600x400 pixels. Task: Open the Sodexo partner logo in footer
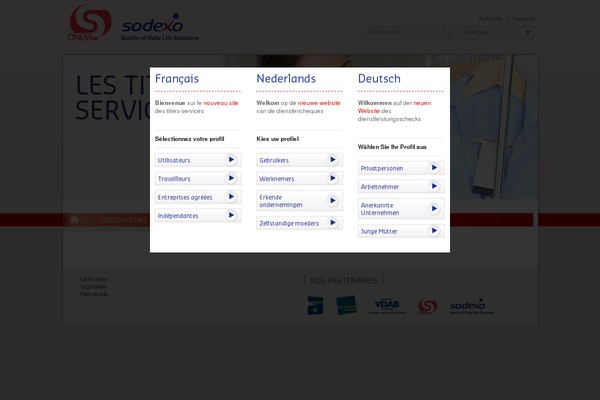click(x=471, y=307)
